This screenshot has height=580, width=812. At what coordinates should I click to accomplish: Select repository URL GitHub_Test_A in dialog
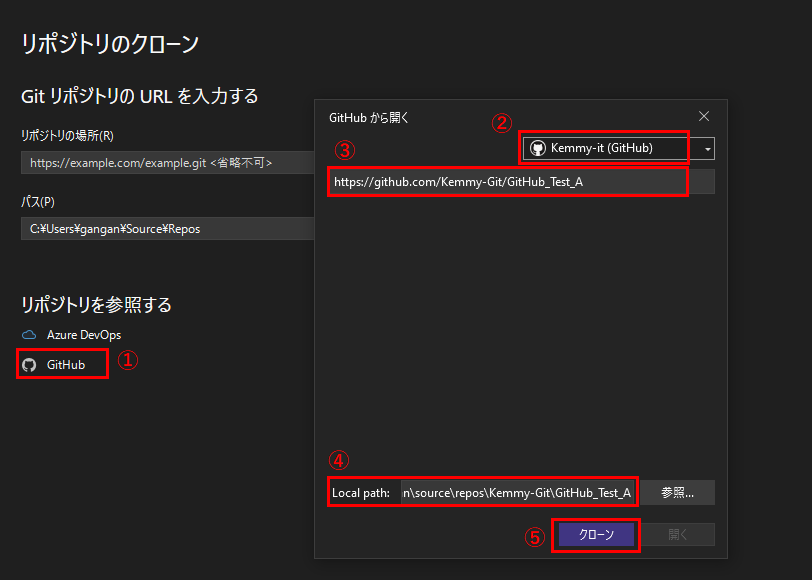pos(521,182)
